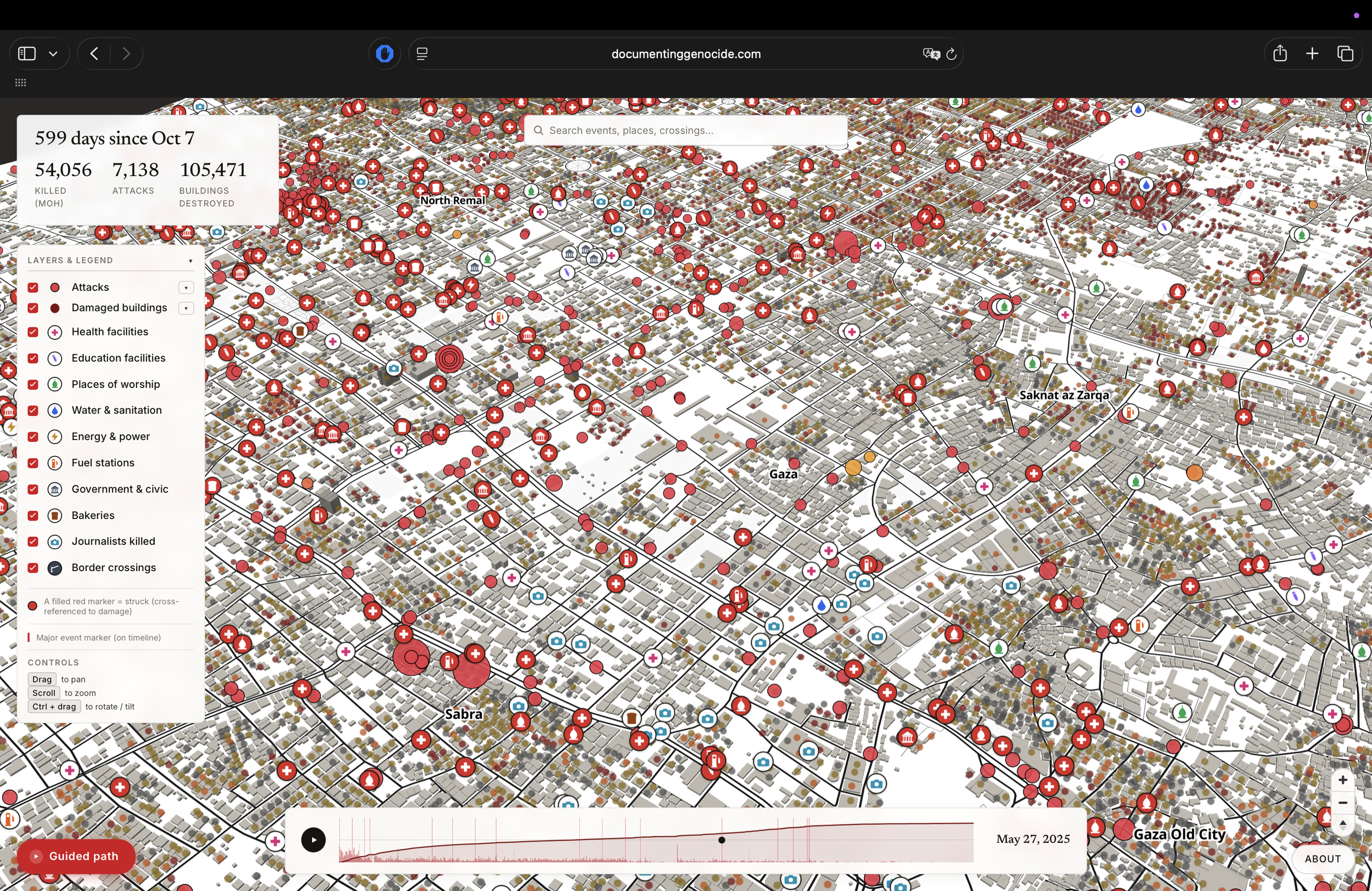Click the 7,138 attacks statistic
This screenshot has width=1372, height=891.
(136, 170)
